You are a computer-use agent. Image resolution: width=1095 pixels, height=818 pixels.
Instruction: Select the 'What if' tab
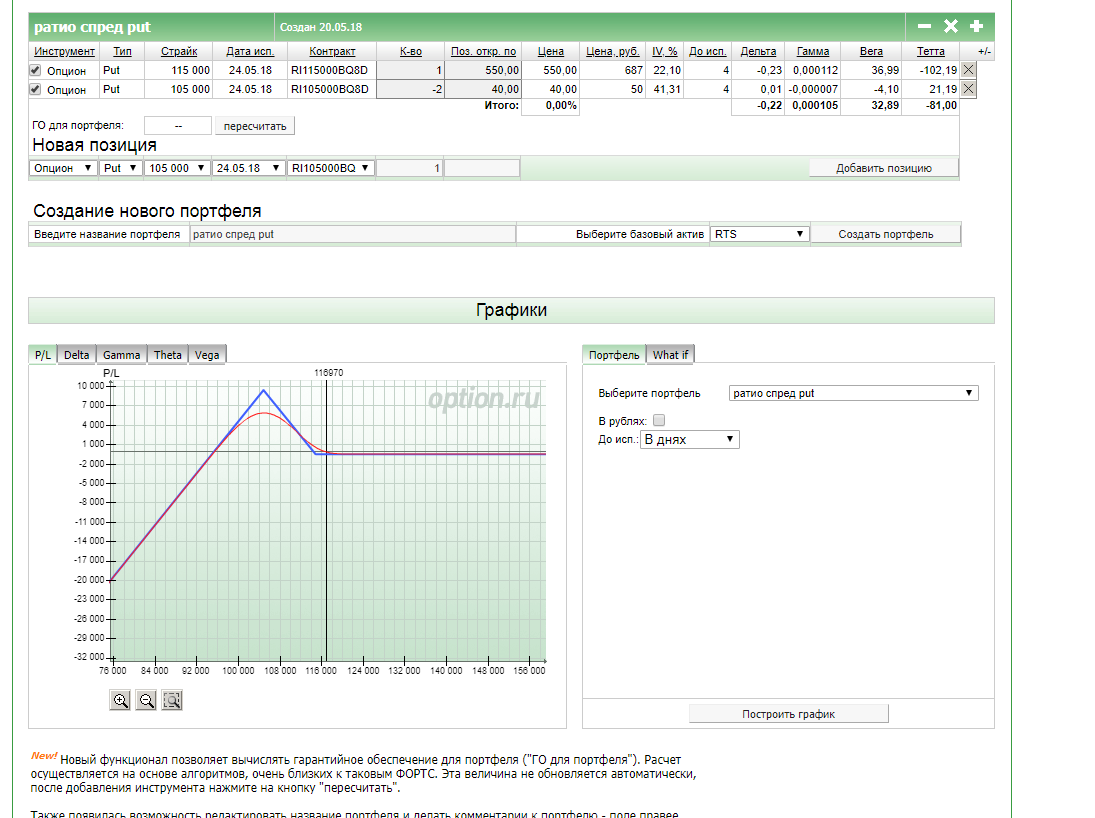(670, 355)
